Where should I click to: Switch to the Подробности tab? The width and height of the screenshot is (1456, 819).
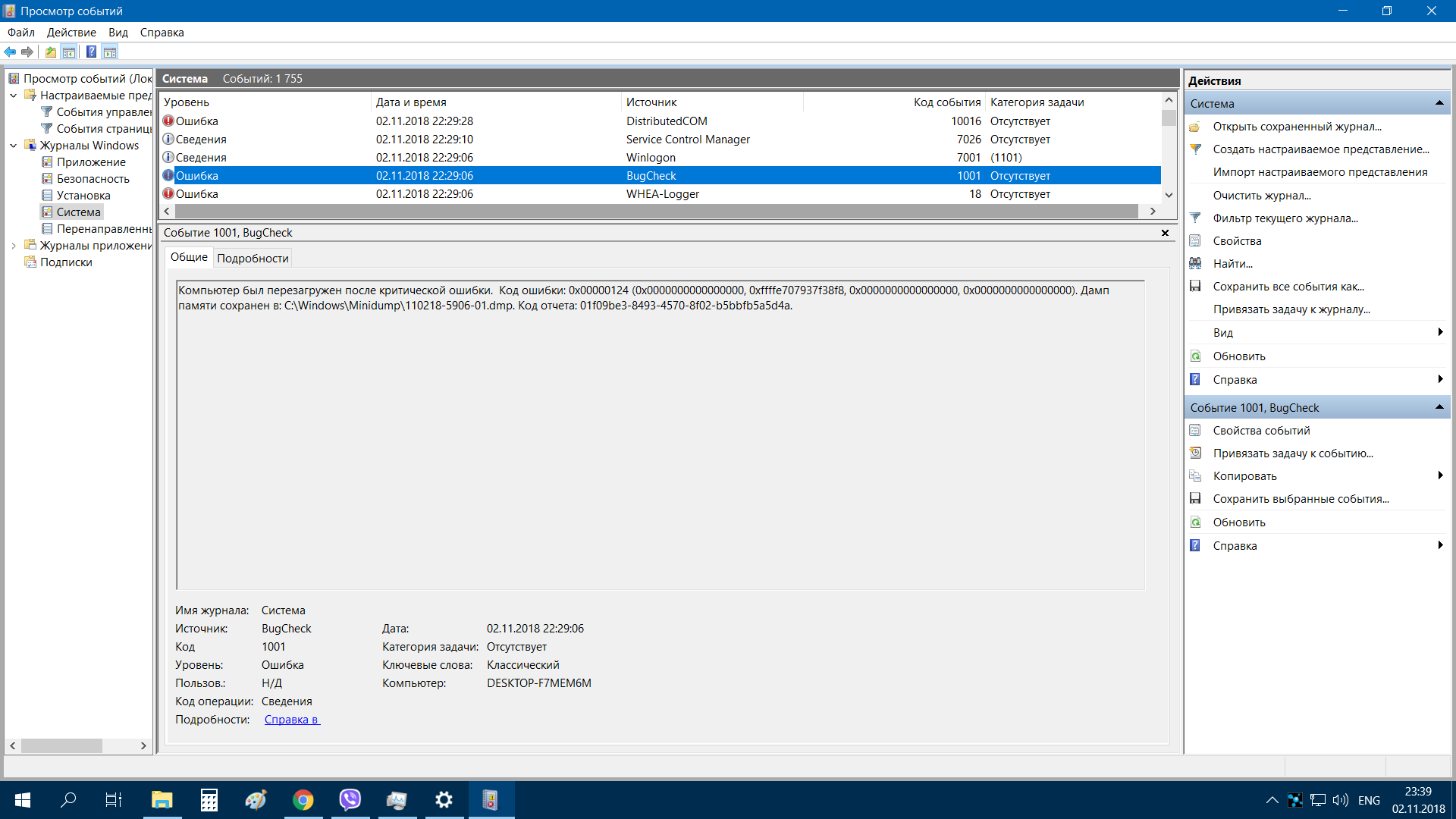[x=253, y=259]
